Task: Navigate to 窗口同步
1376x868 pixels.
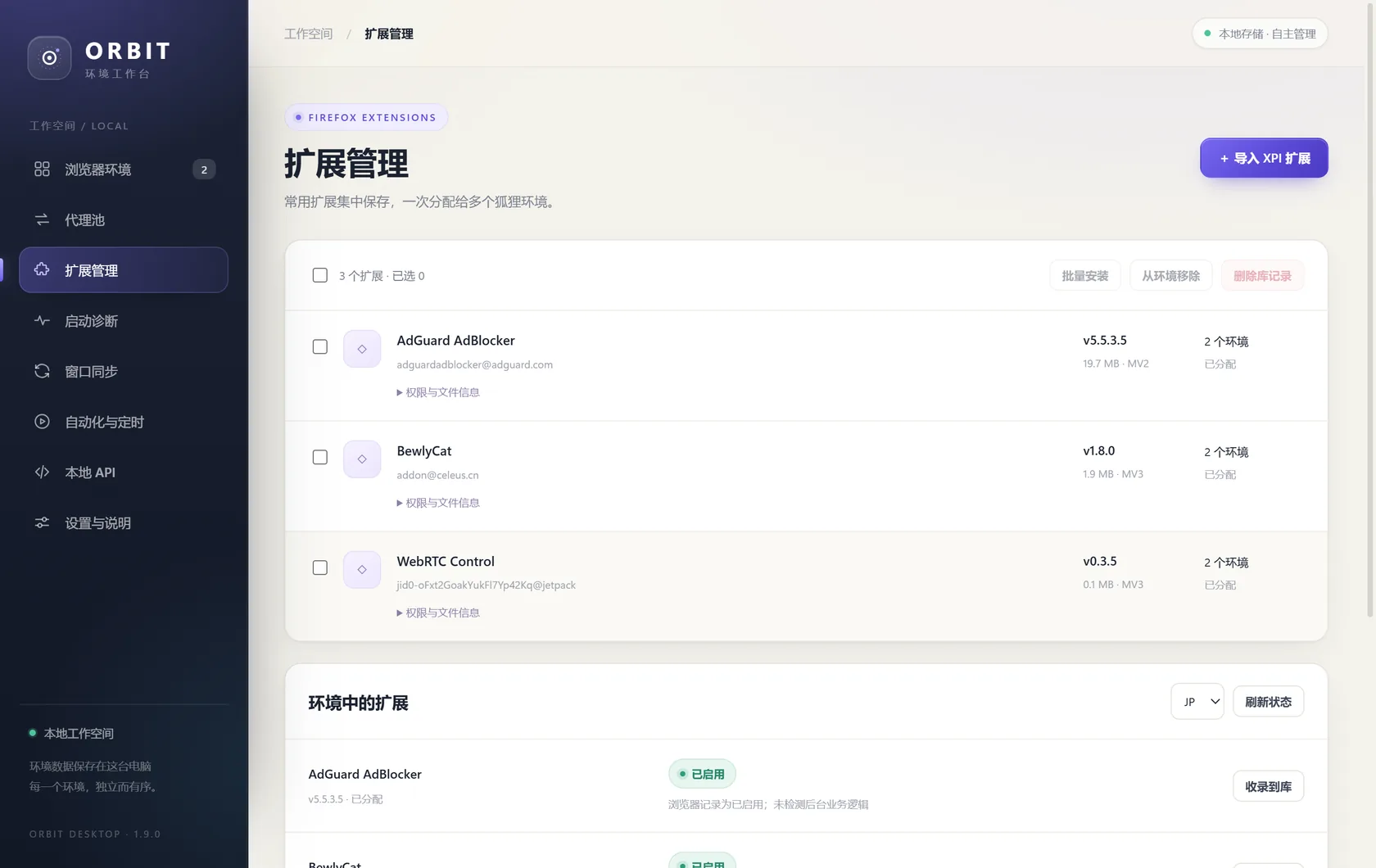Action: tap(124, 371)
